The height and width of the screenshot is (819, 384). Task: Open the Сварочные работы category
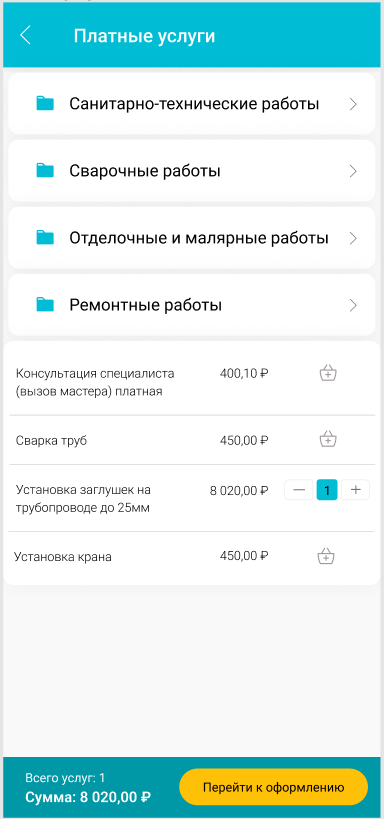(x=192, y=171)
